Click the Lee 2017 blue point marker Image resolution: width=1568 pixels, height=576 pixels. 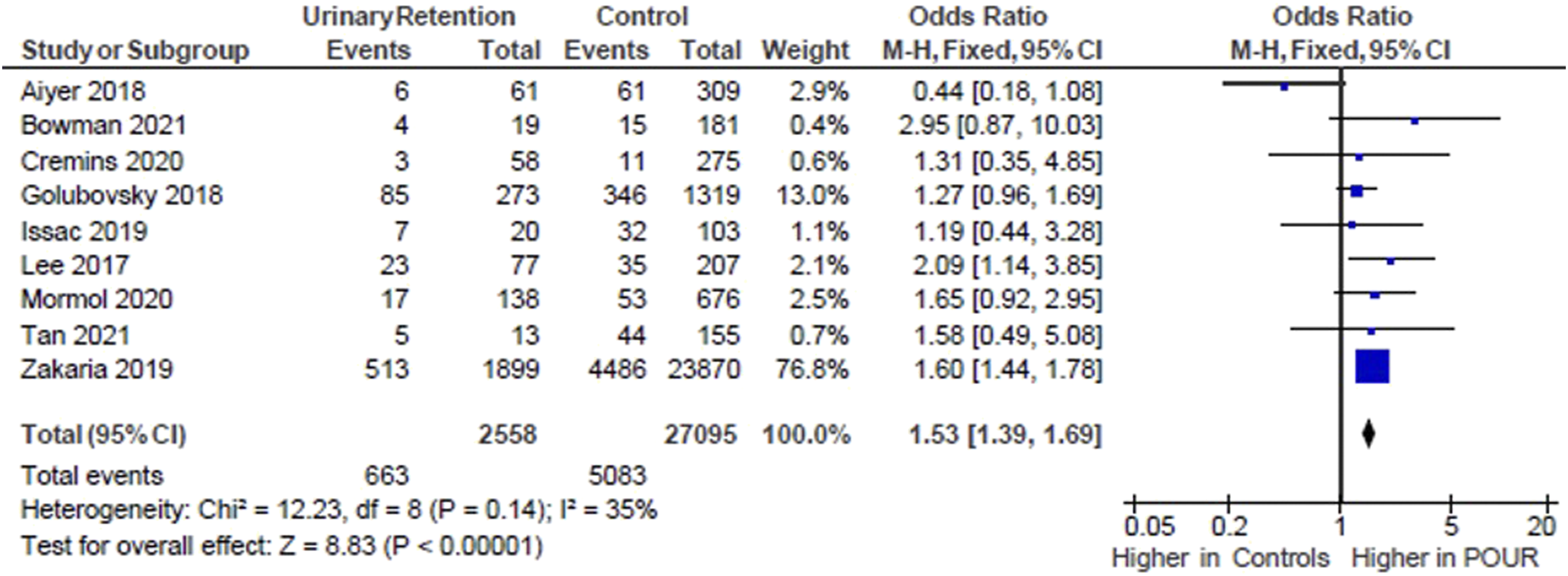(1391, 261)
